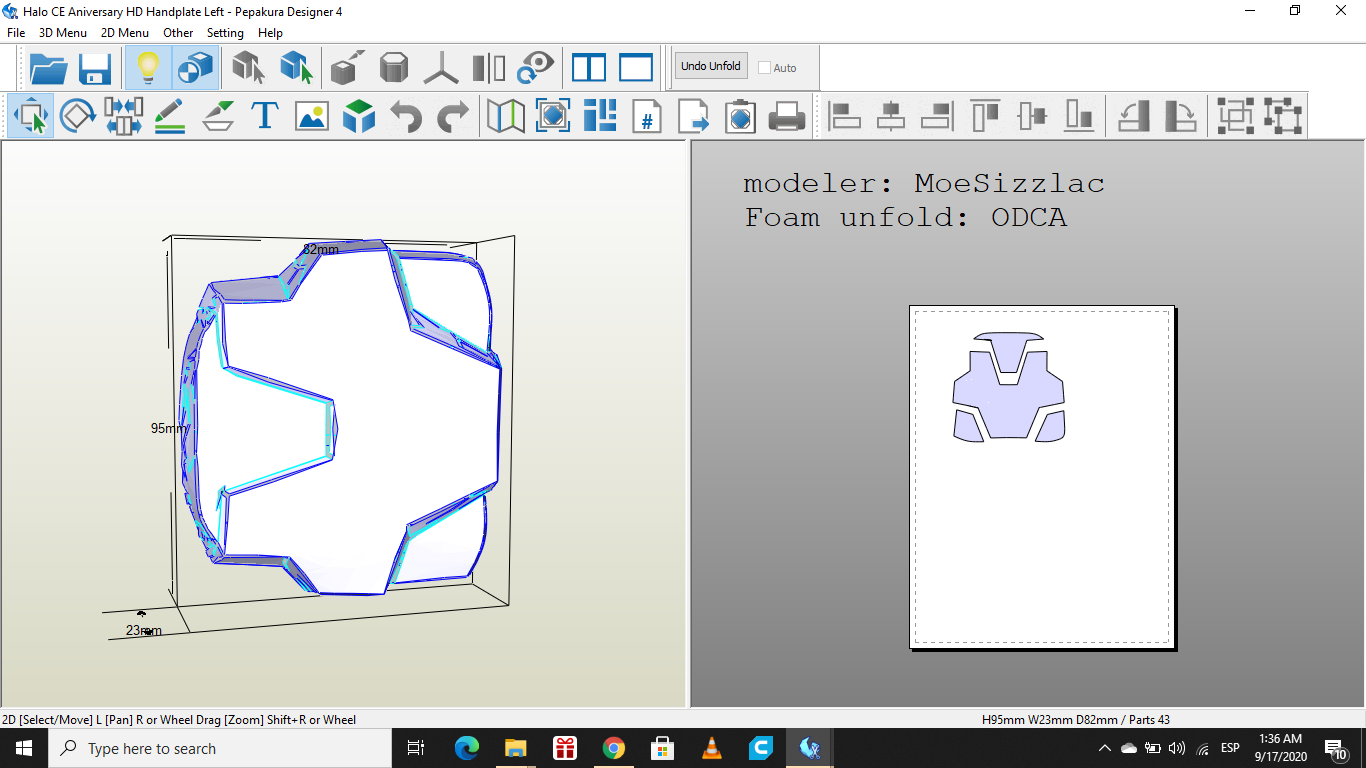
Task: Select the unfolded pattern on the 2D page
Action: [1009, 388]
